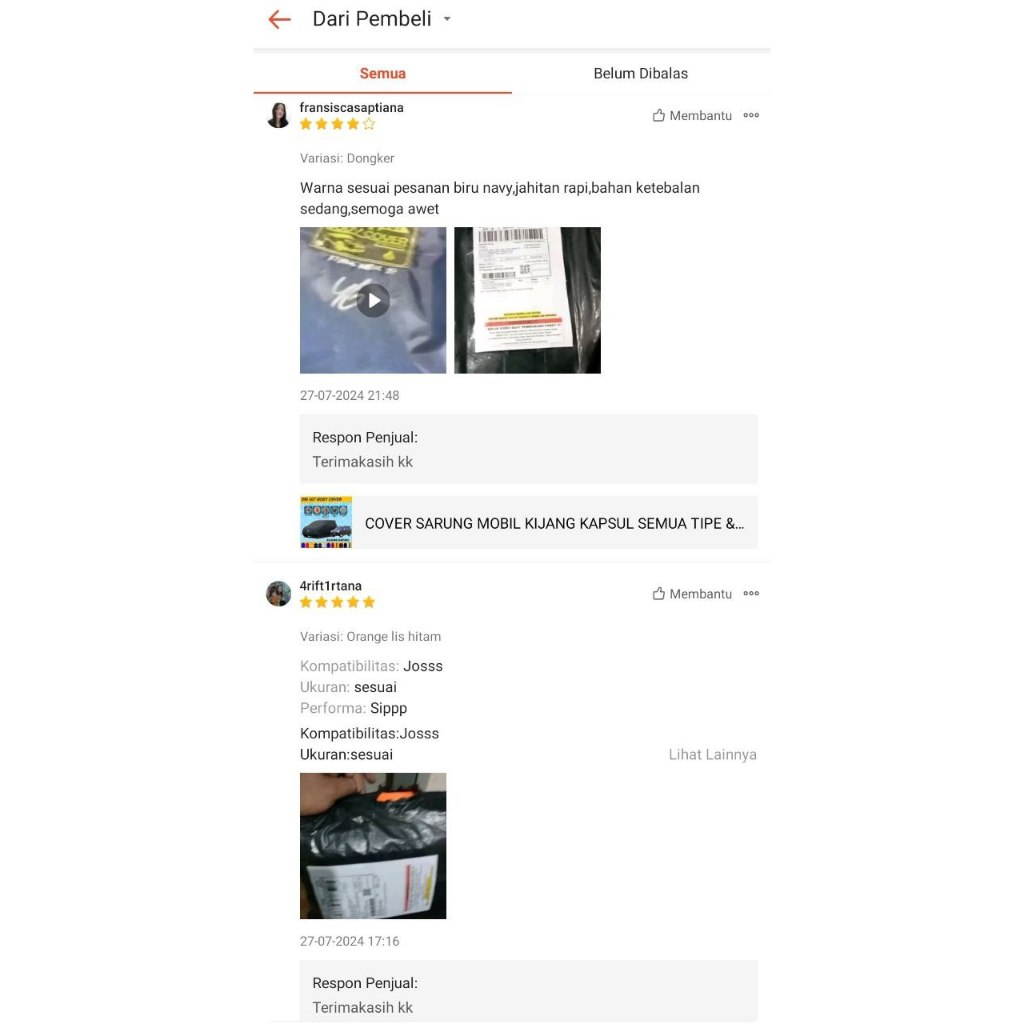
Task: Click the five-star rating of second review
Action: click(x=338, y=602)
